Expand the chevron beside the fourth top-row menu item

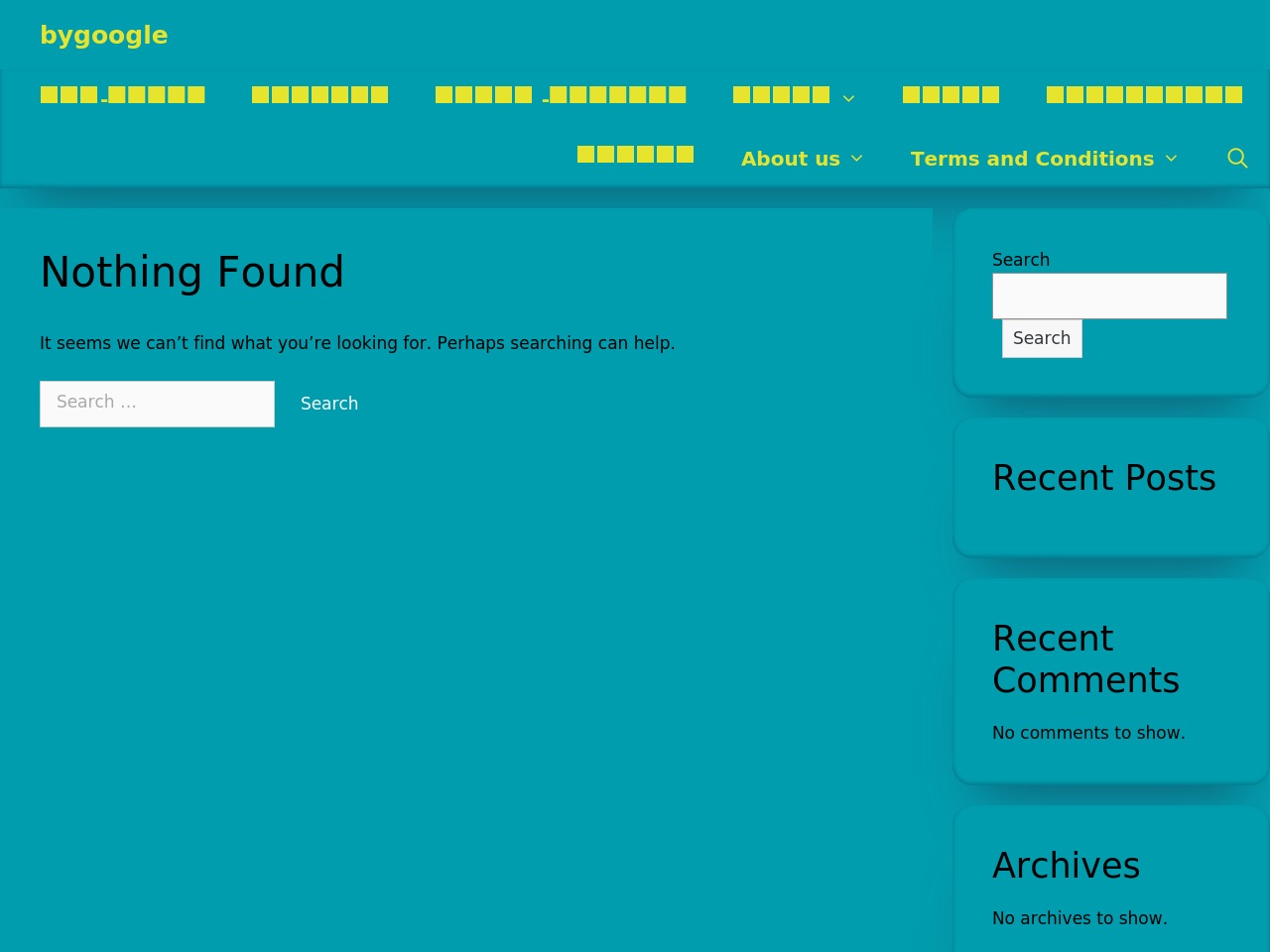tap(849, 97)
